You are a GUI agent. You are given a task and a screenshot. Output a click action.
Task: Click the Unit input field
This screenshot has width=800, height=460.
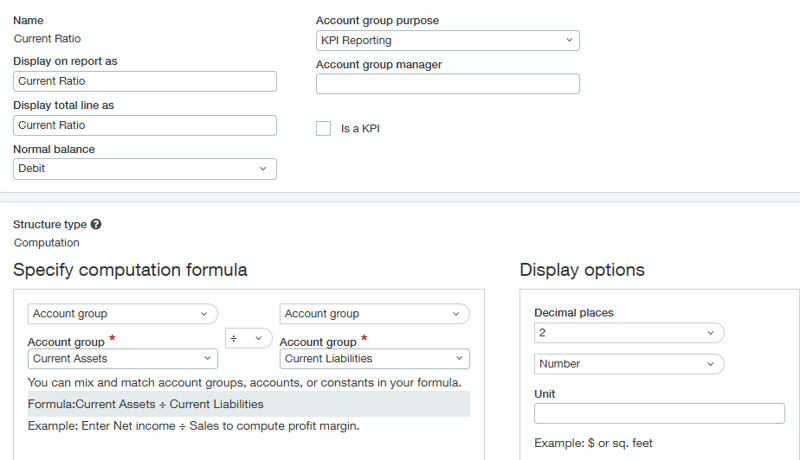(x=659, y=414)
